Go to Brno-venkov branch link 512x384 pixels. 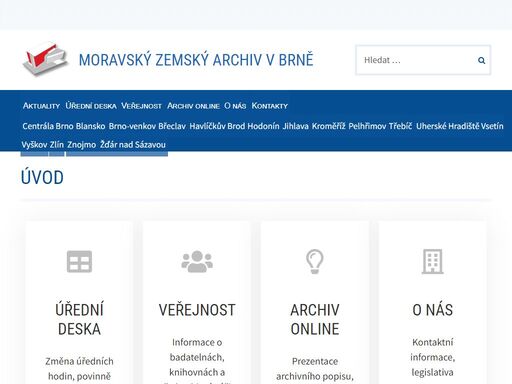132,126
